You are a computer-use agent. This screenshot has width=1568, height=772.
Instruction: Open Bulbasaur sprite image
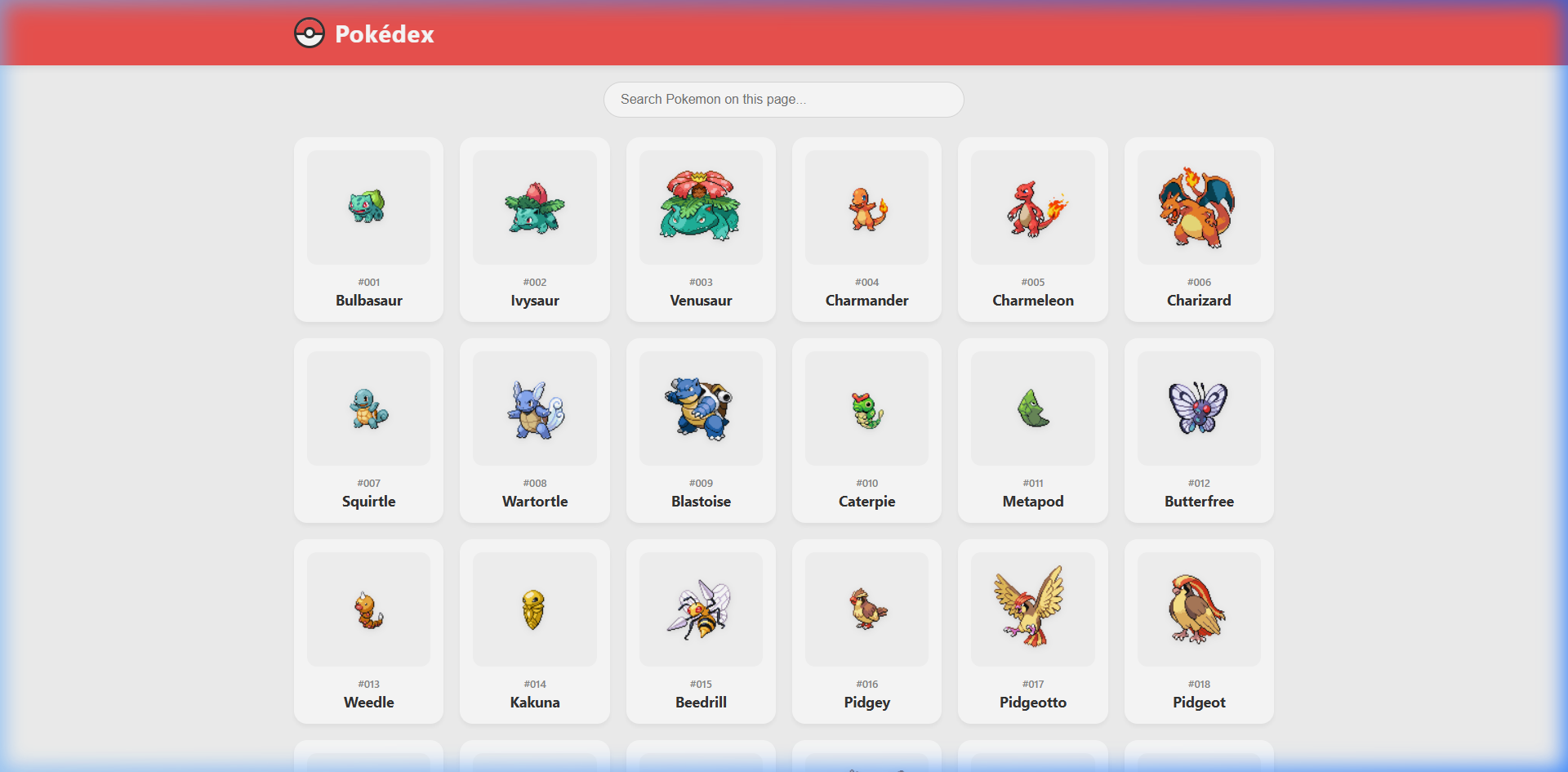pyautogui.click(x=368, y=208)
